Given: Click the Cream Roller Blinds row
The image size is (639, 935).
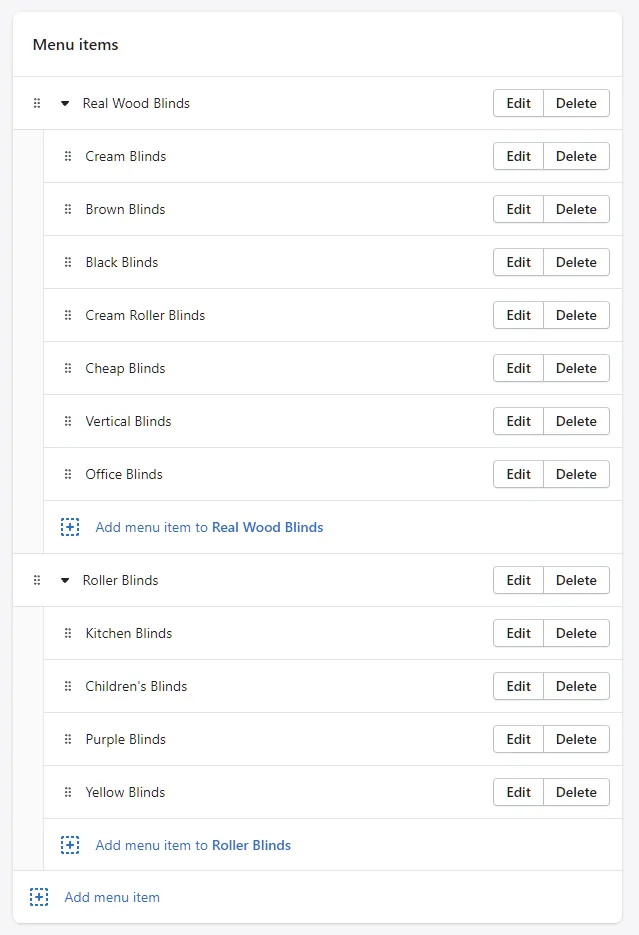Looking at the screenshot, I should (145, 315).
